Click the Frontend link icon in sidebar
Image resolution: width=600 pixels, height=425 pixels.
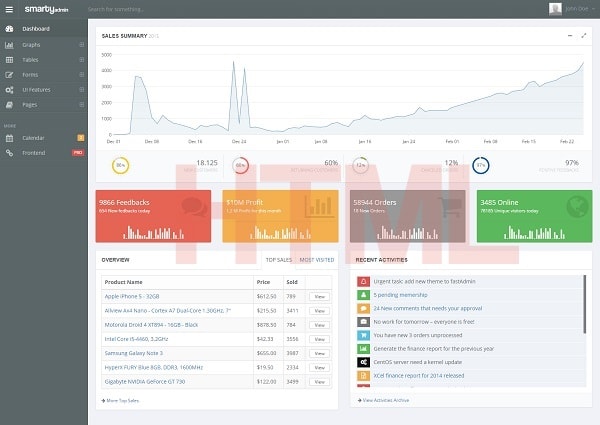point(9,152)
